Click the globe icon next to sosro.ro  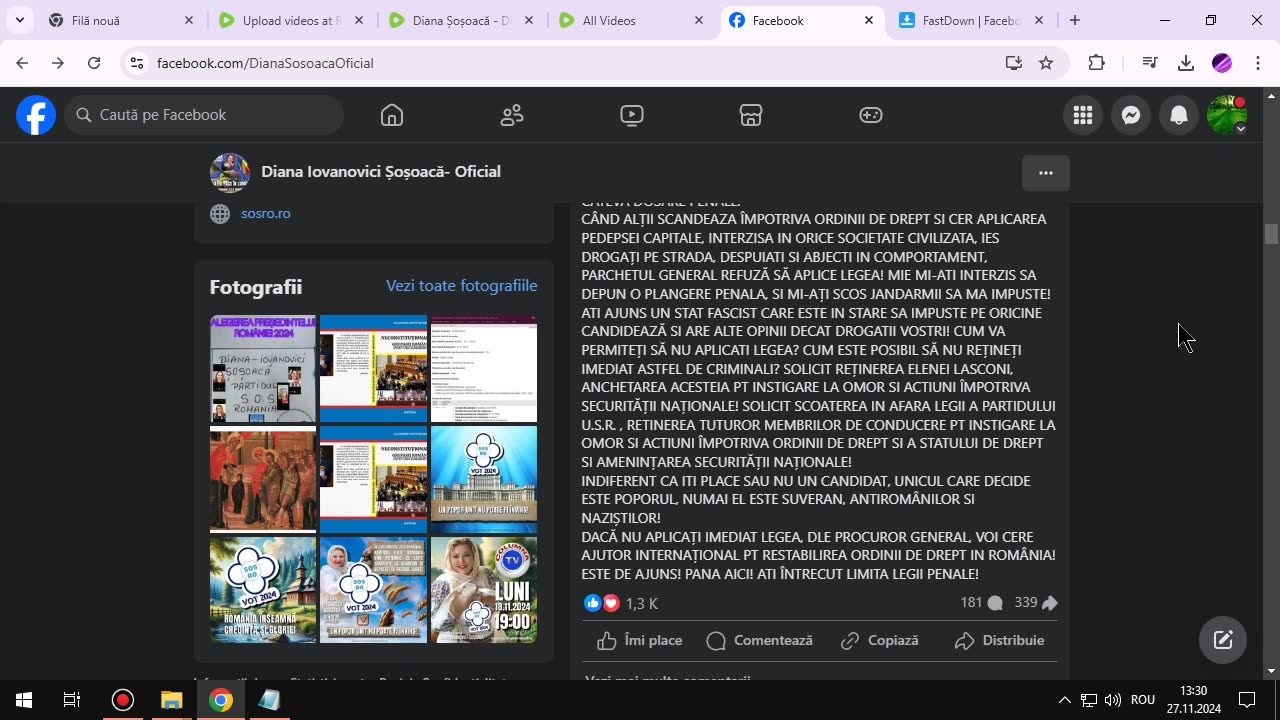coord(220,213)
